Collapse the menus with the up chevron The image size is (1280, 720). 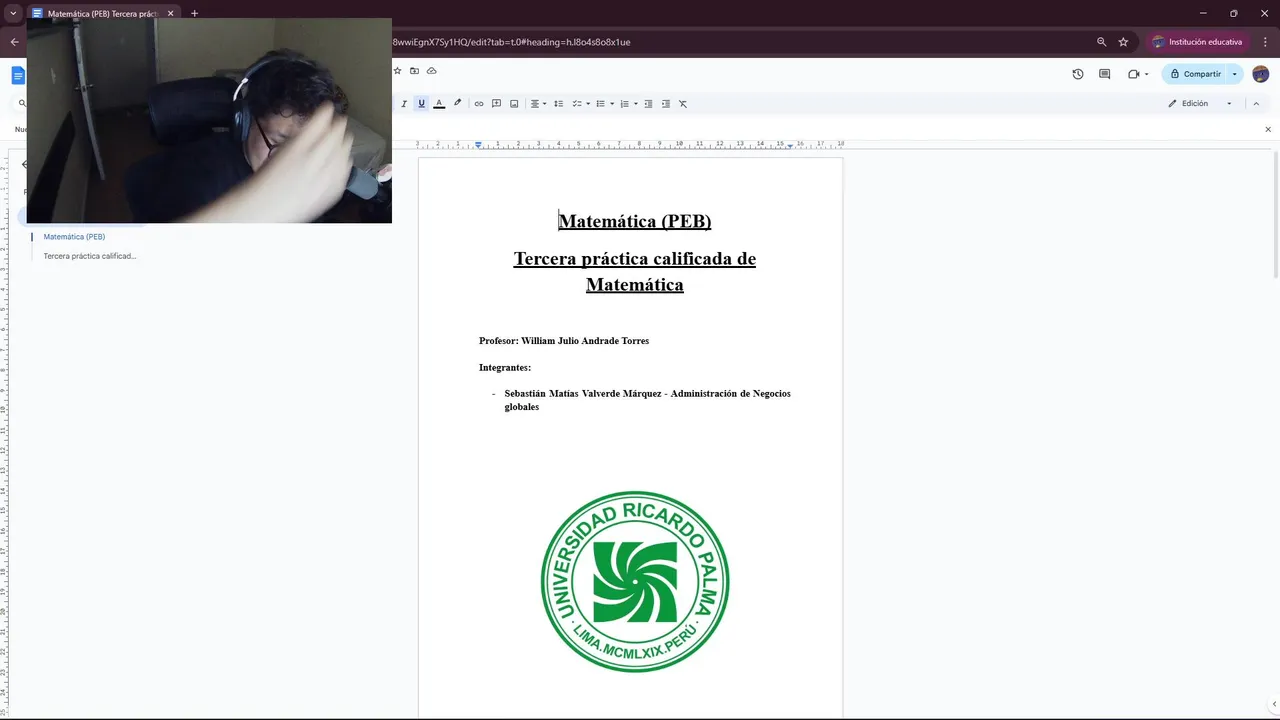[1257, 104]
